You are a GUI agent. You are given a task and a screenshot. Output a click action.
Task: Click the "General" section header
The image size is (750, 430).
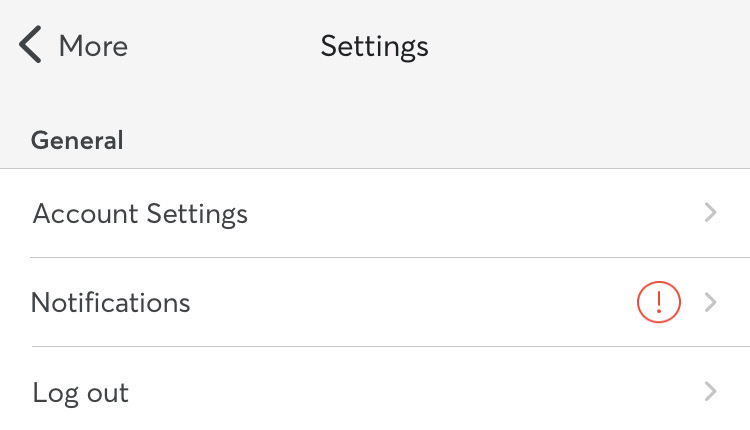tap(77, 140)
